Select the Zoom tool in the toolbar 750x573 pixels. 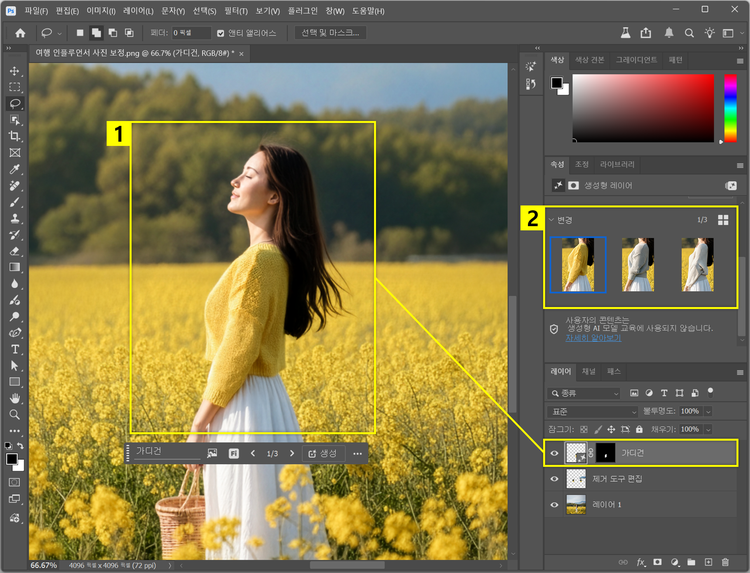15,414
